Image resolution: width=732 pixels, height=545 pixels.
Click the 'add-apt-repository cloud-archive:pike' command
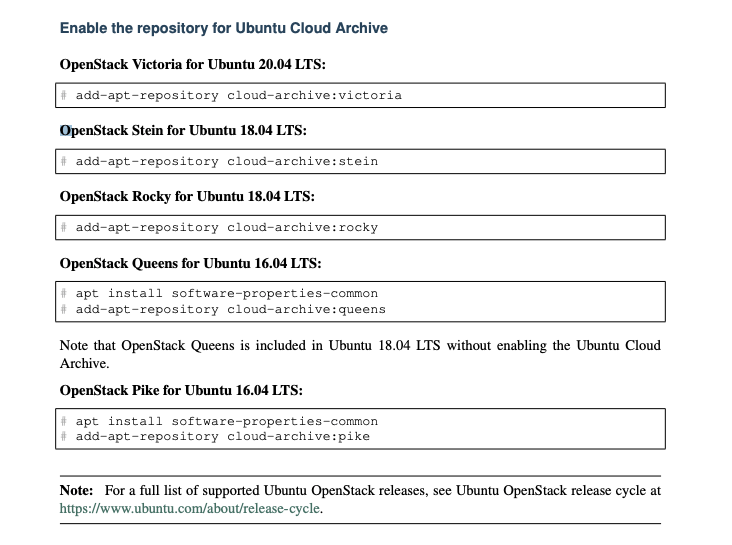point(223,436)
